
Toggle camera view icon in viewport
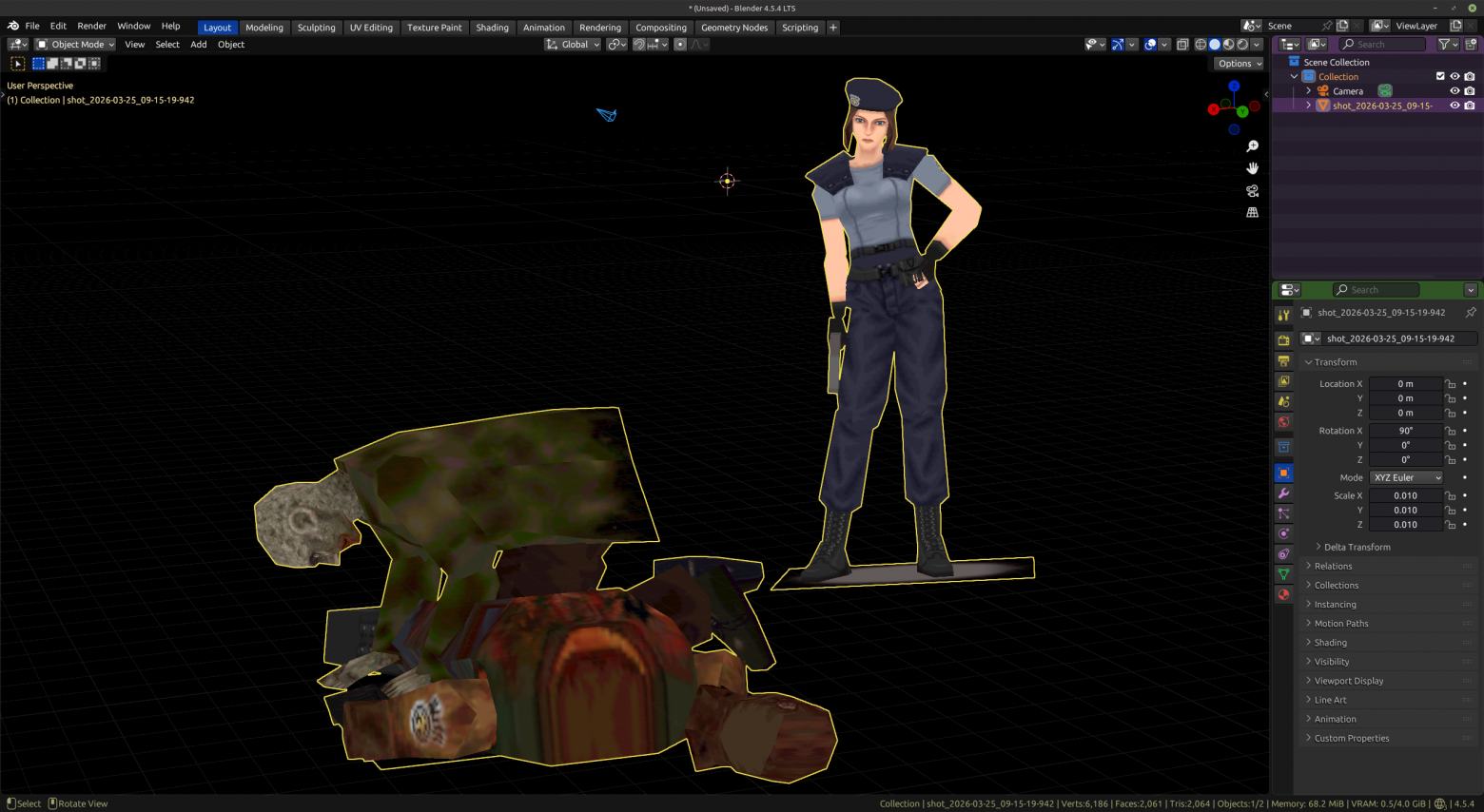[x=1252, y=190]
